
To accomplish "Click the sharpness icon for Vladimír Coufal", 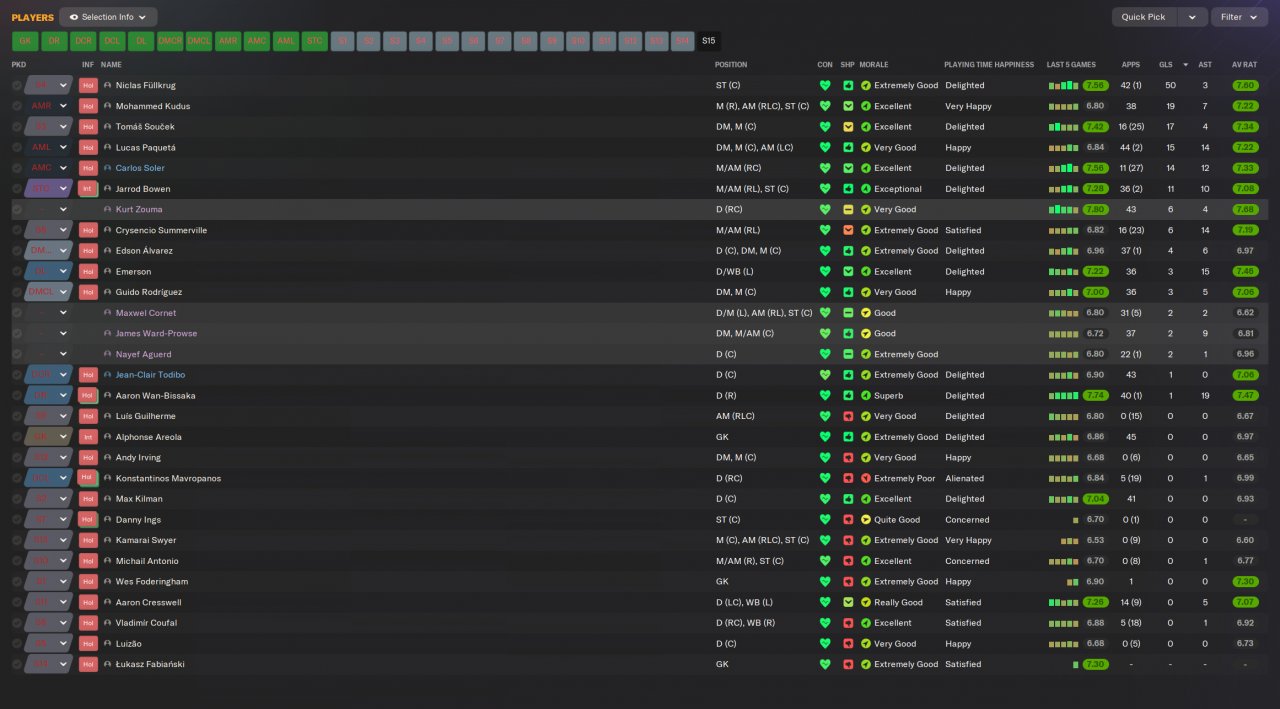I will 848,623.
